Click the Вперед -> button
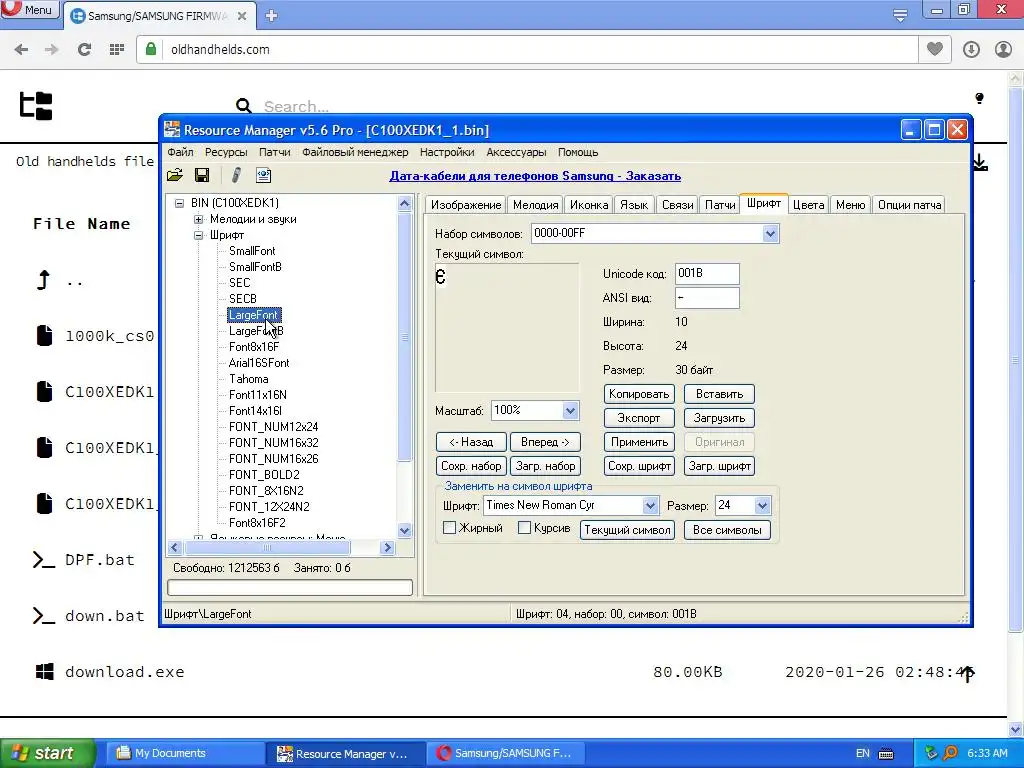Image resolution: width=1024 pixels, height=768 pixels. pos(545,442)
